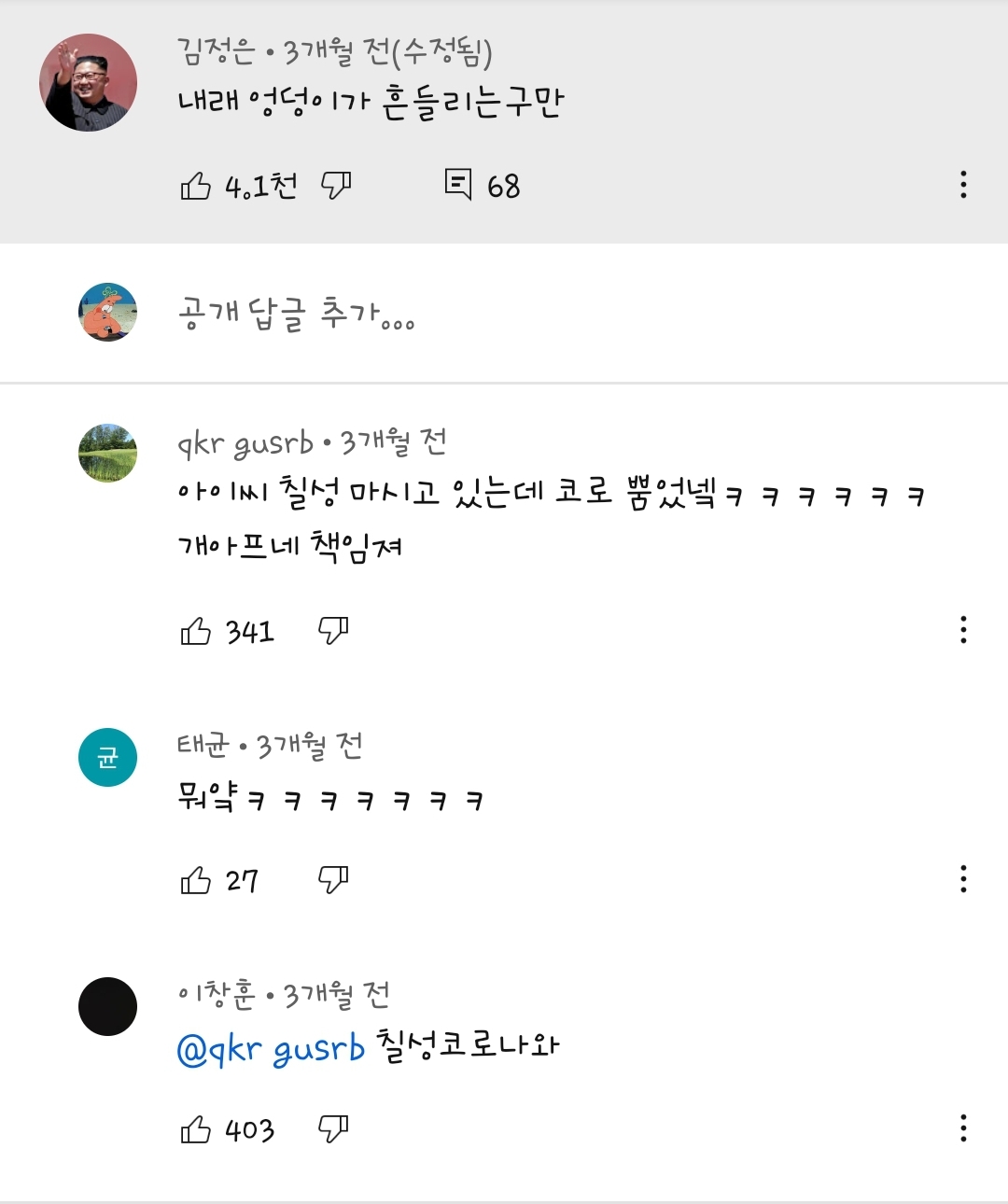Open more options for 김정은's comment
The image size is (1008, 1204).
(x=963, y=184)
